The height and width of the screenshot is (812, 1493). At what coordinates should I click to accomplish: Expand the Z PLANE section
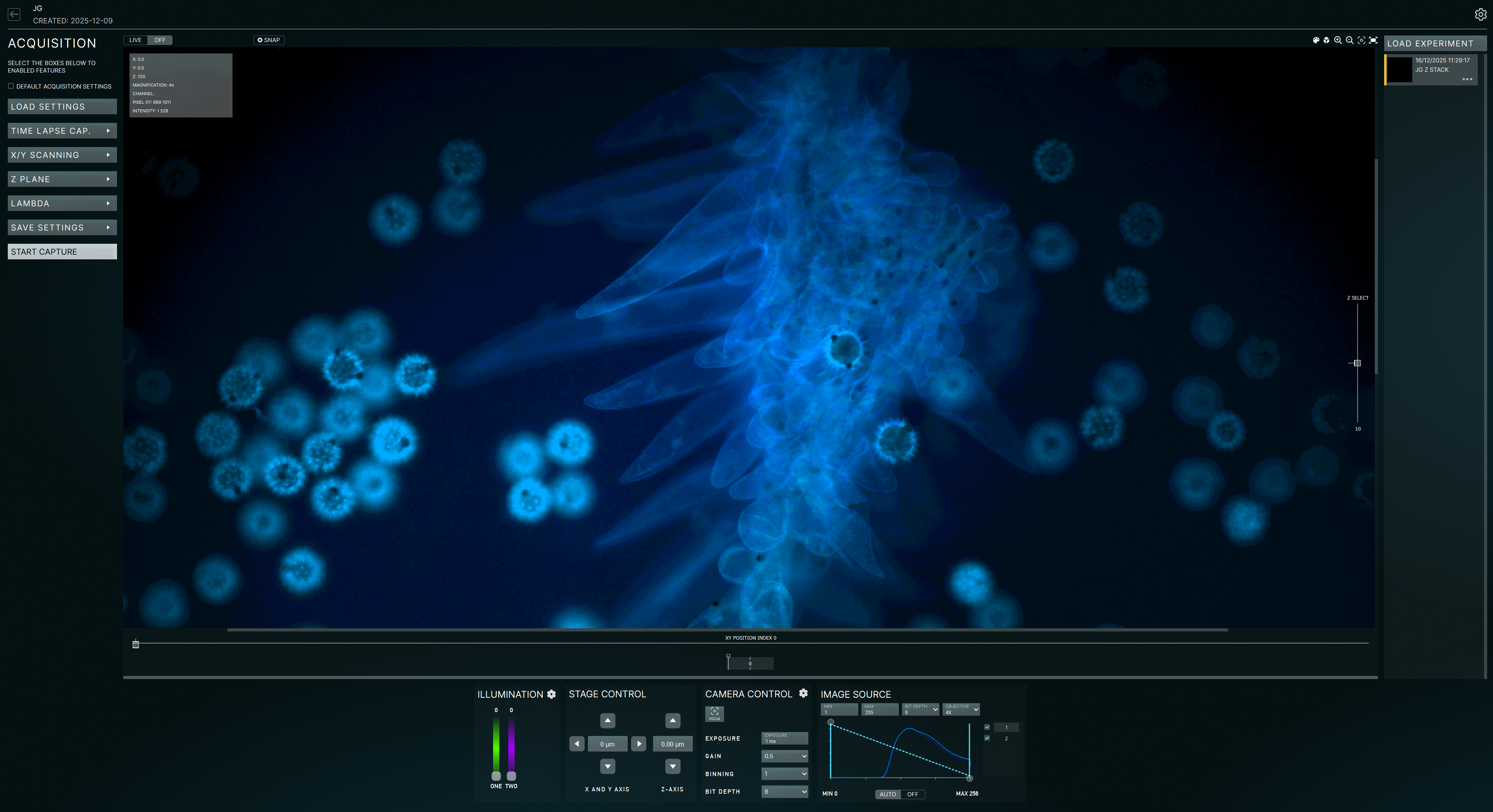(61, 179)
